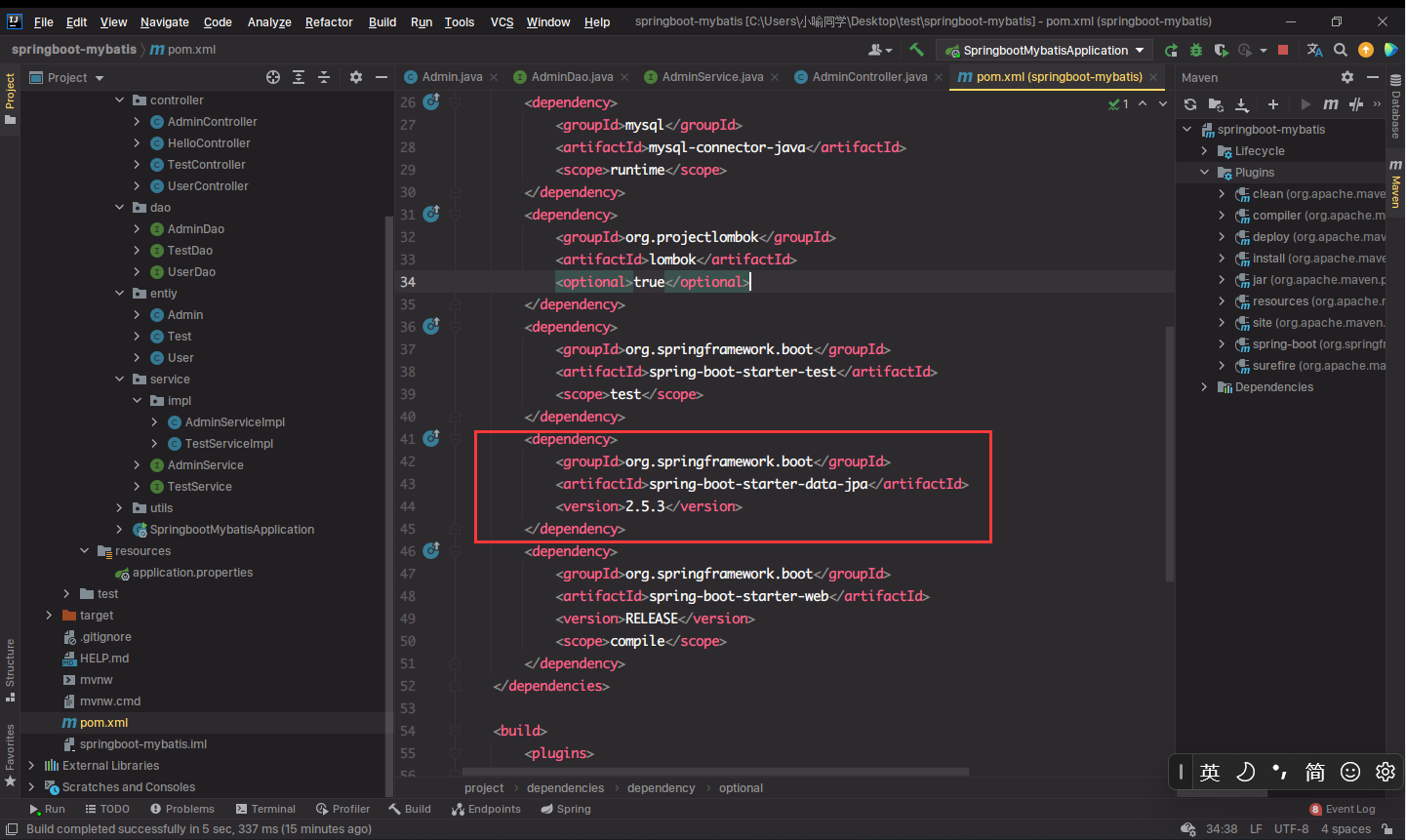Open Search Everywhere magnifier icon
This screenshot has height=840, width=1406.
(1341, 50)
